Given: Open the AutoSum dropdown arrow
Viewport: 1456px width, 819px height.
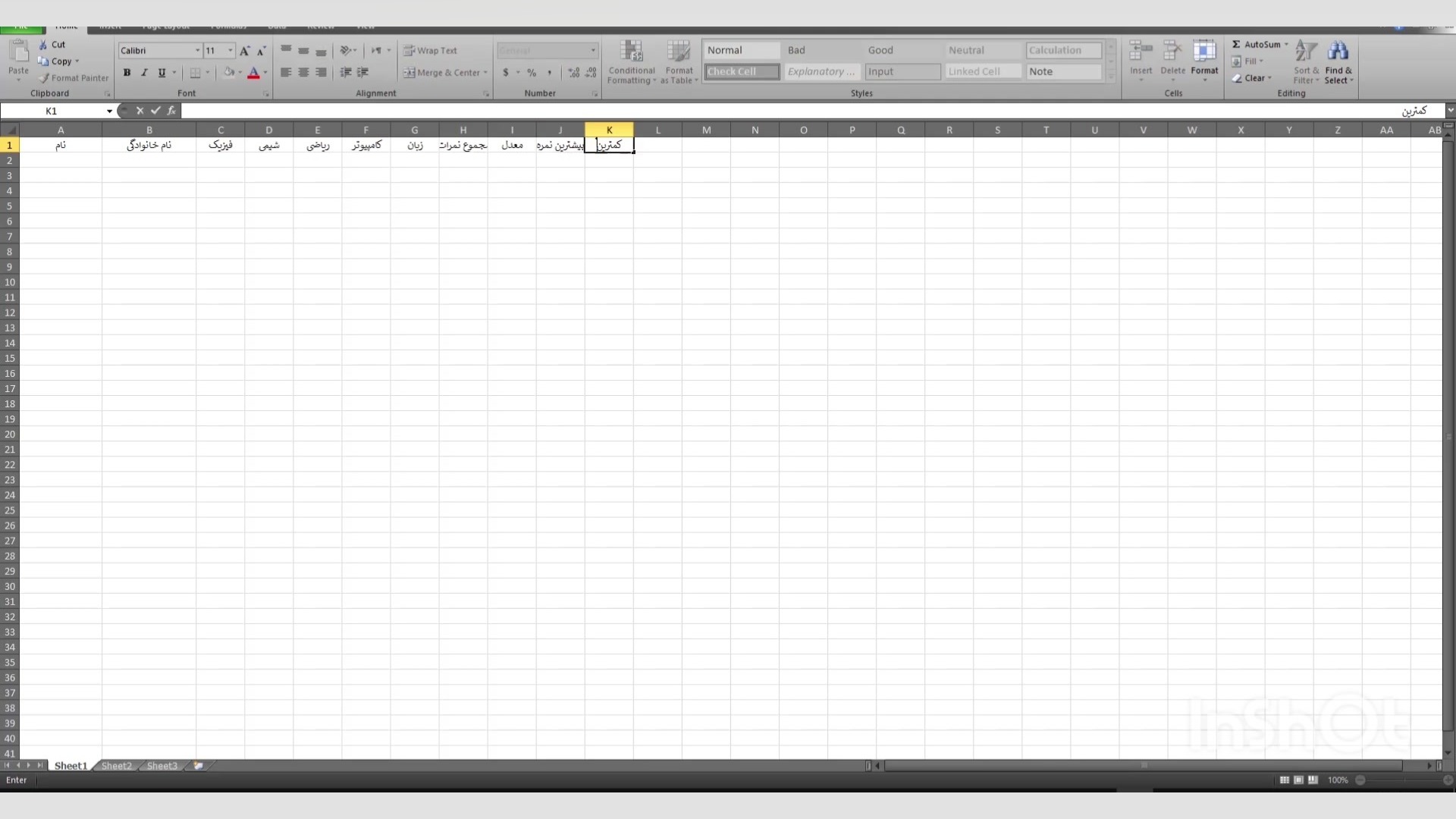Looking at the screenshot, I should click(1287, 45).
